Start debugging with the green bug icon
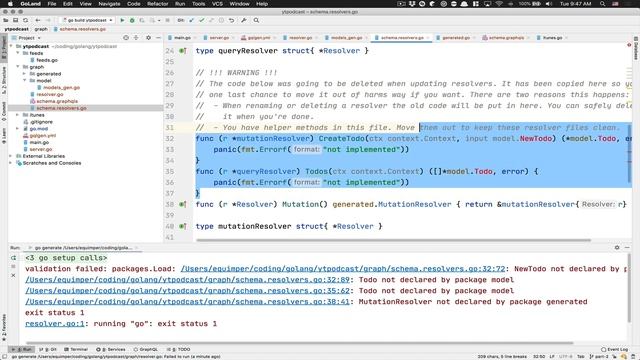 pos(132,20)
